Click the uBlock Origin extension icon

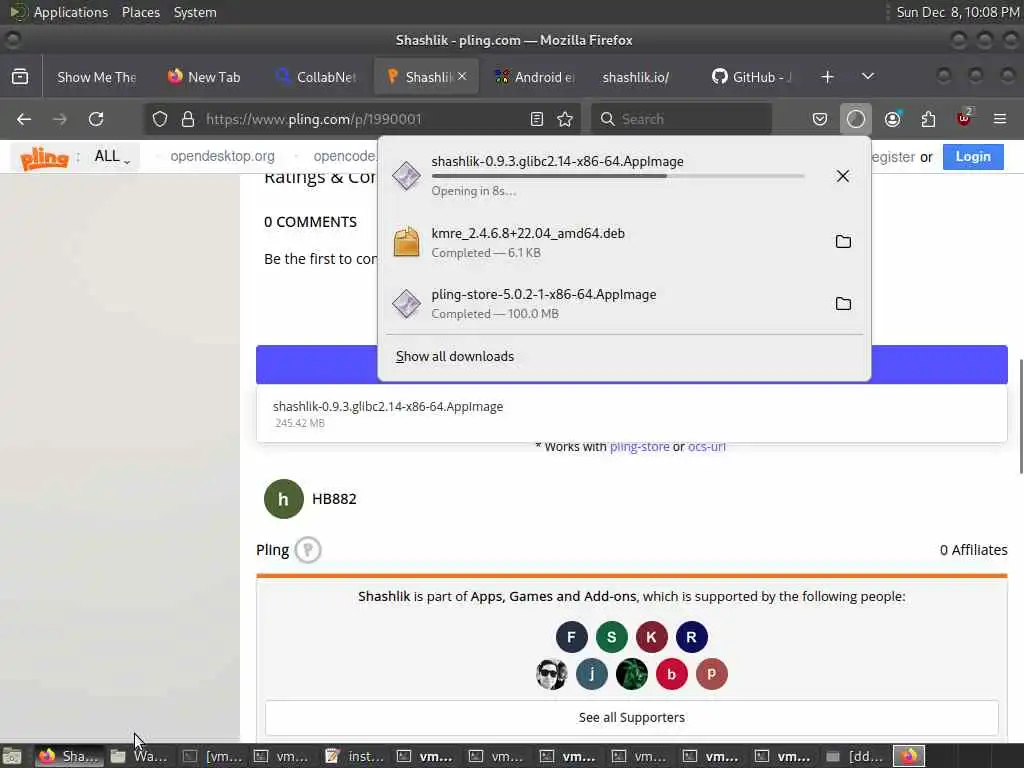[x=964, y=119]
